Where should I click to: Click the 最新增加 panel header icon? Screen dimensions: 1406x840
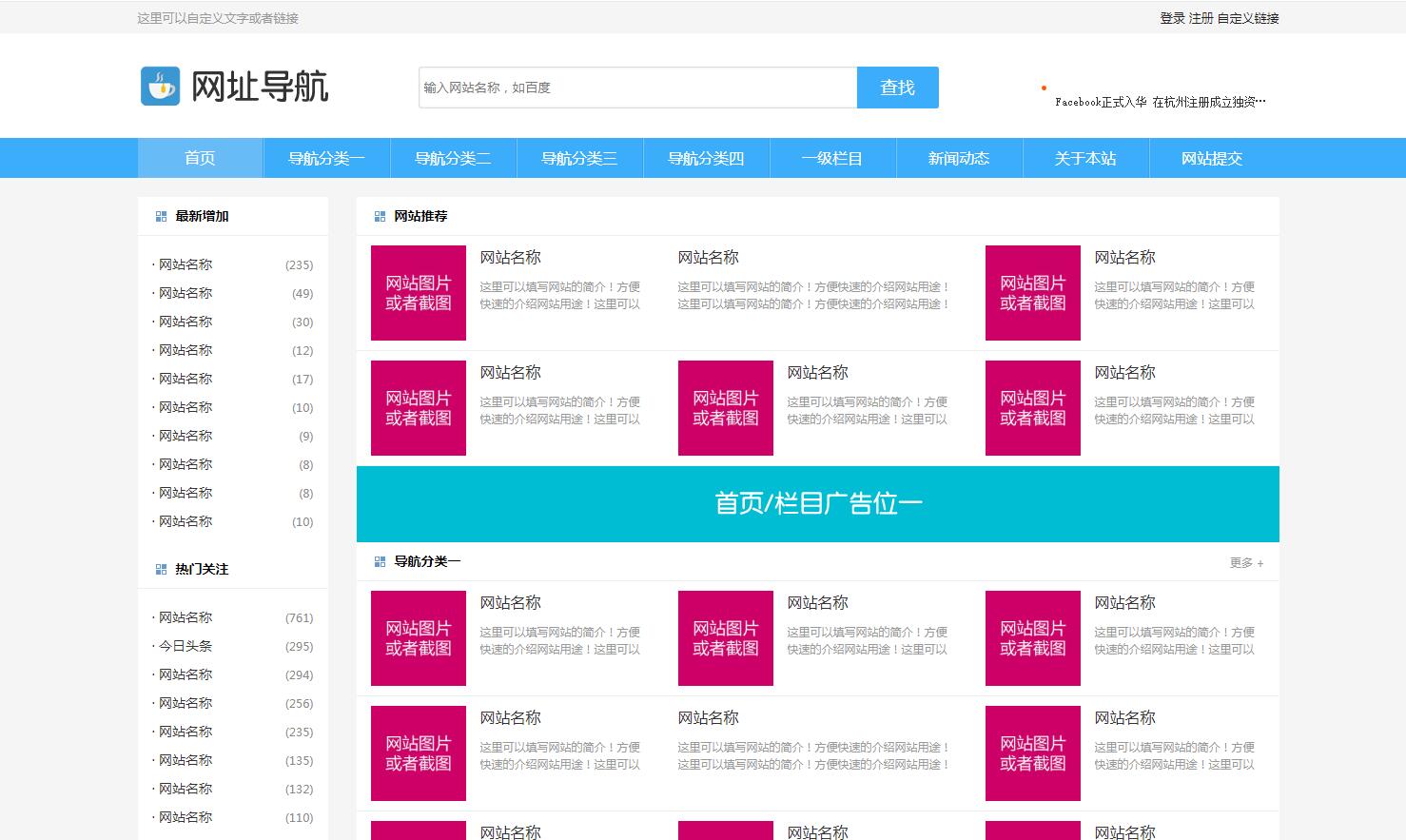160,216
